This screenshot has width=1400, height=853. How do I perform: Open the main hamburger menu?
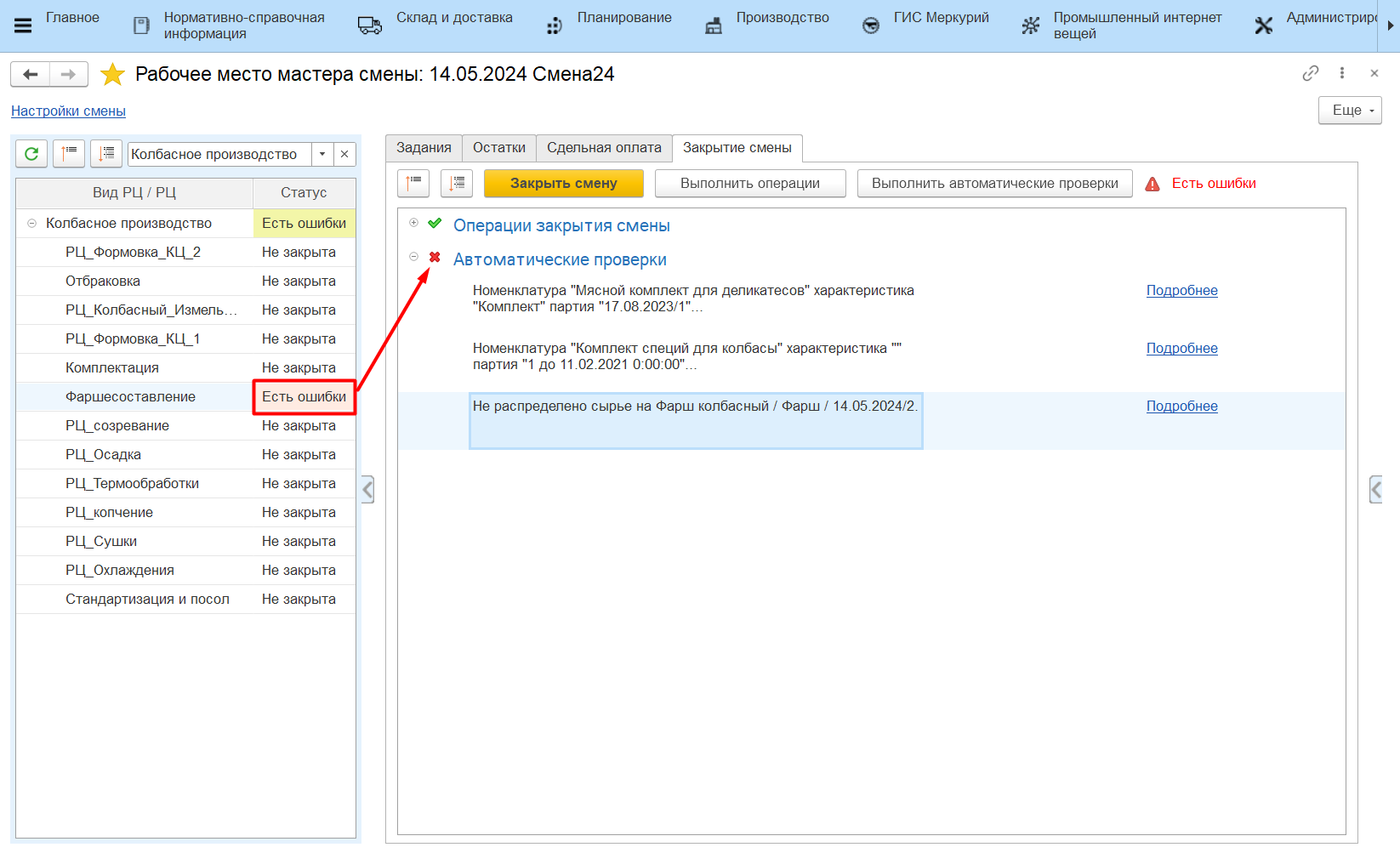pyautogui.click(x=23, y=26)
